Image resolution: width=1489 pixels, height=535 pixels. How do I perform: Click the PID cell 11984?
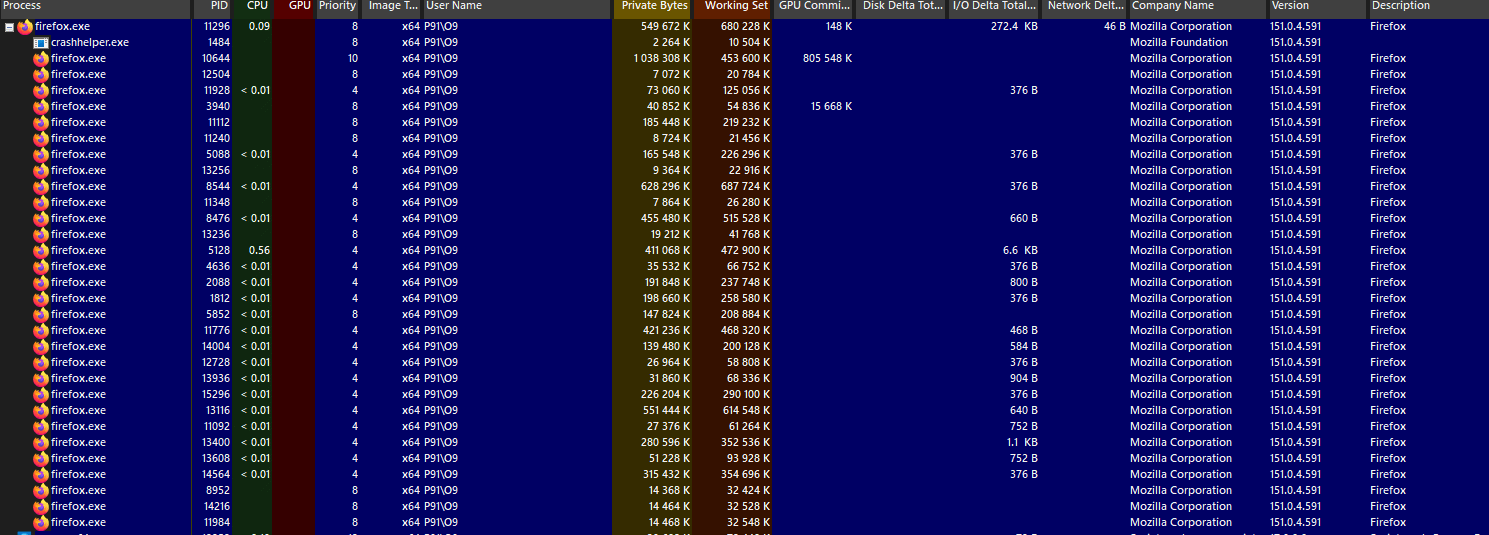click(216, 523)
